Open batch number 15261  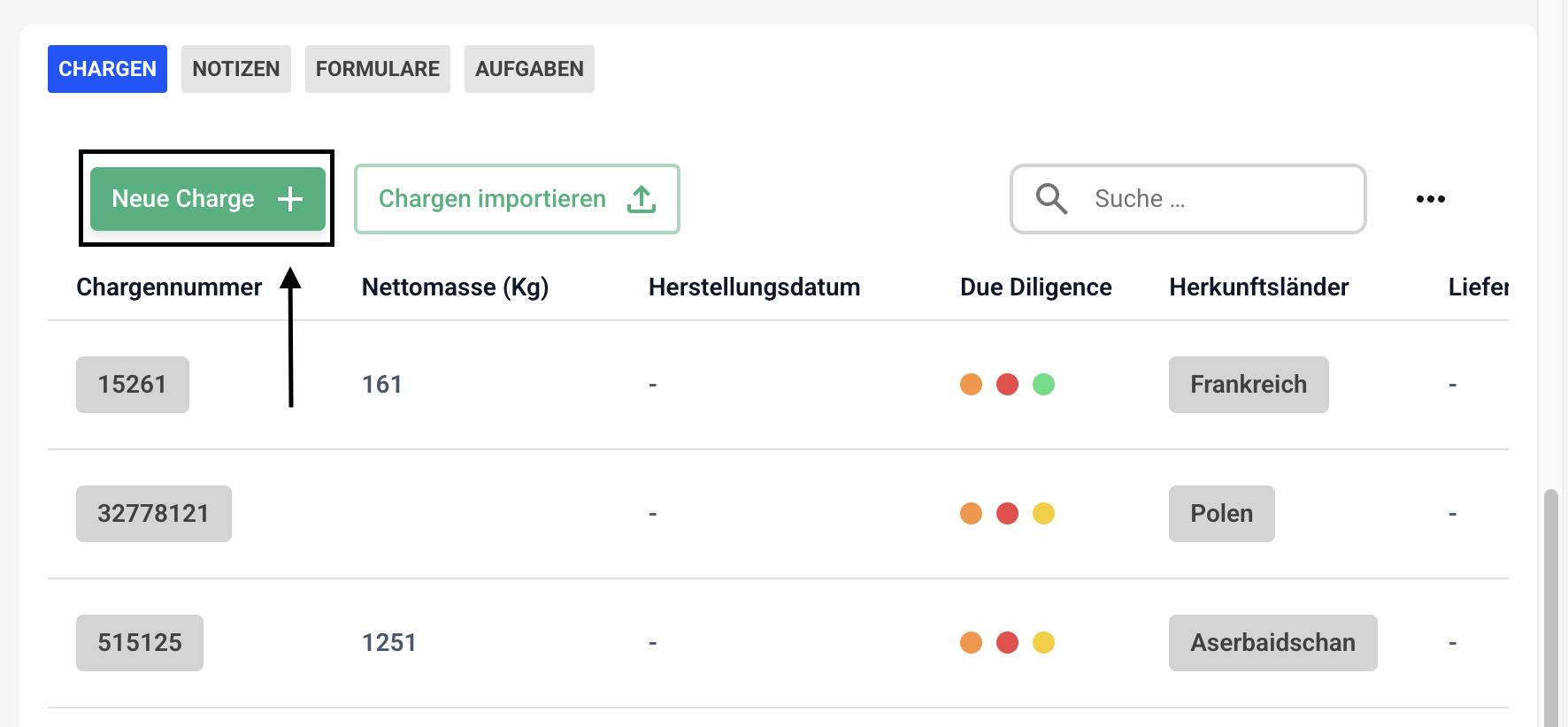(133, 385)
